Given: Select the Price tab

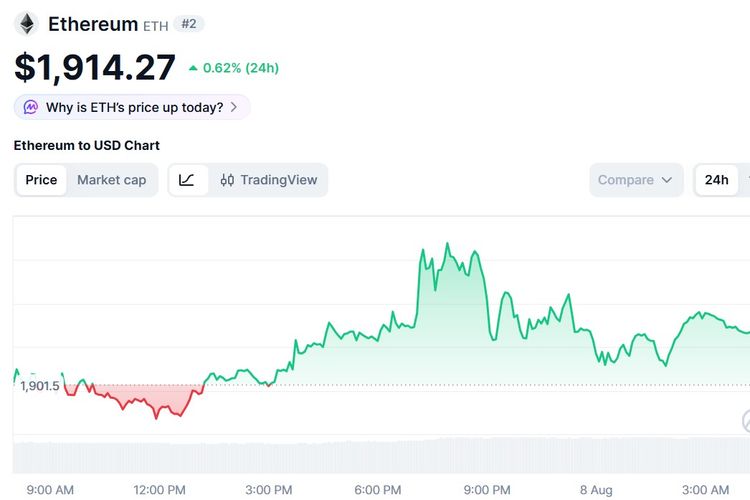Looking at the screenshot, I should [x=41, y=180].
